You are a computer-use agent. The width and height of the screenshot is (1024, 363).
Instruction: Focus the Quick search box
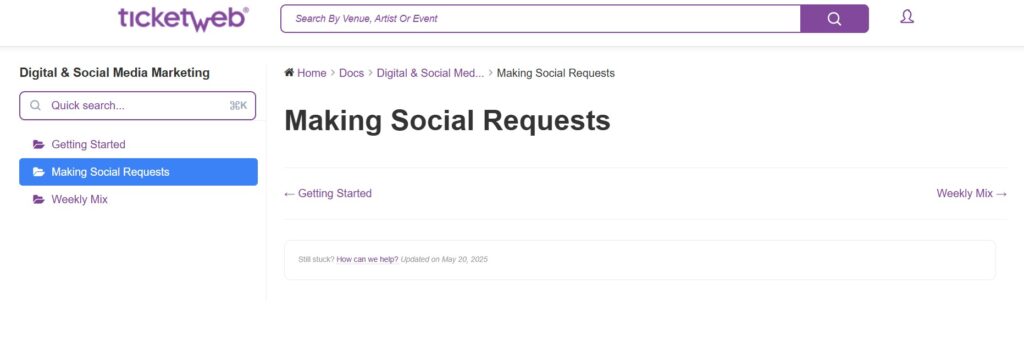pos(138,105)
